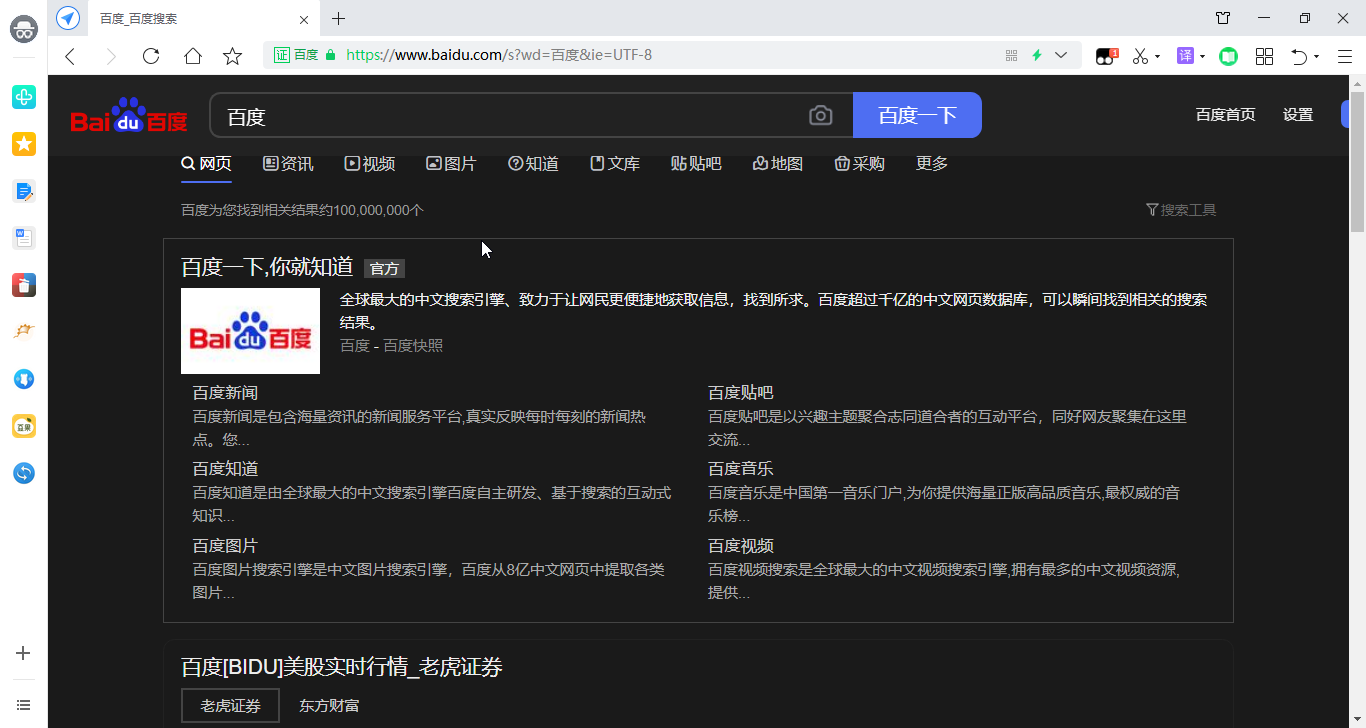This screenshot has height=728, width=1366.
Task: Switch to the 视频 tab
Action: [x=369, y=164]
